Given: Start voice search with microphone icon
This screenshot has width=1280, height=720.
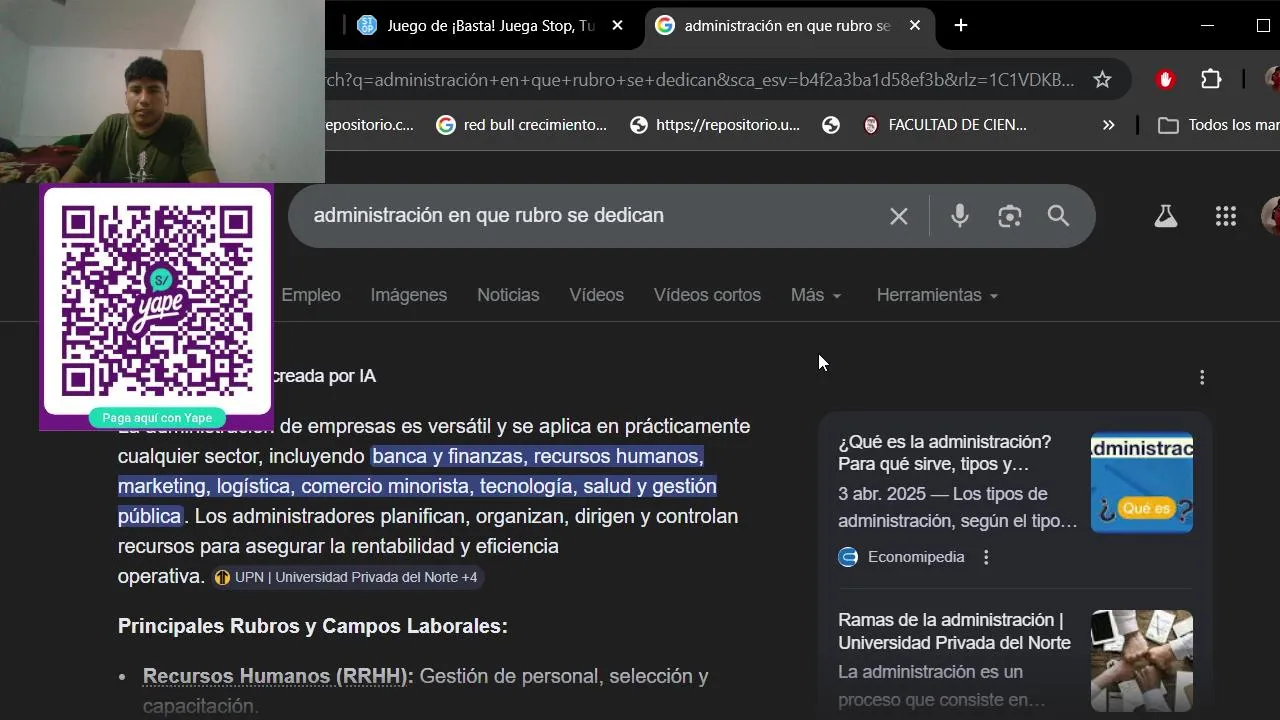Looking at the screenshot, I should pyautogui.click(x=960, y=216).
